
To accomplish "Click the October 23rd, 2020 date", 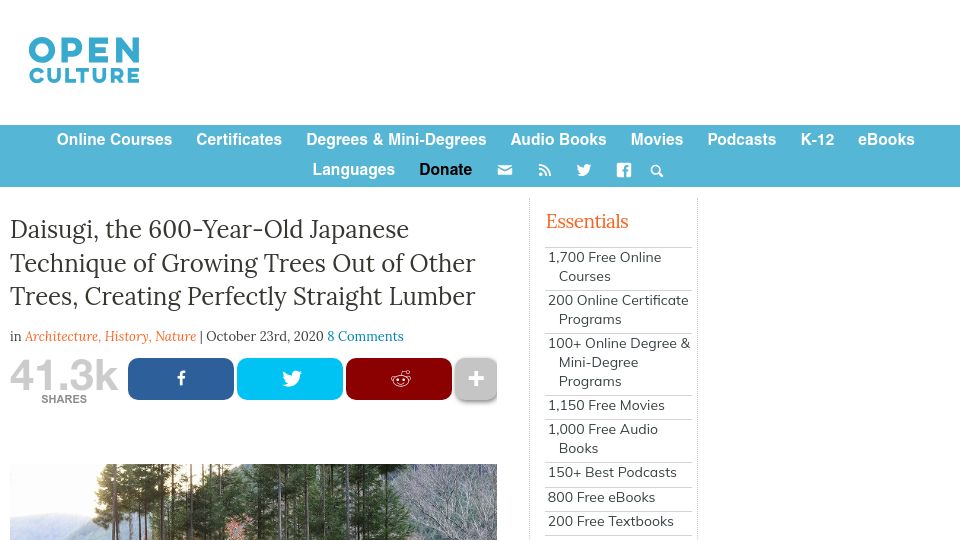I will tap(264, 336).
